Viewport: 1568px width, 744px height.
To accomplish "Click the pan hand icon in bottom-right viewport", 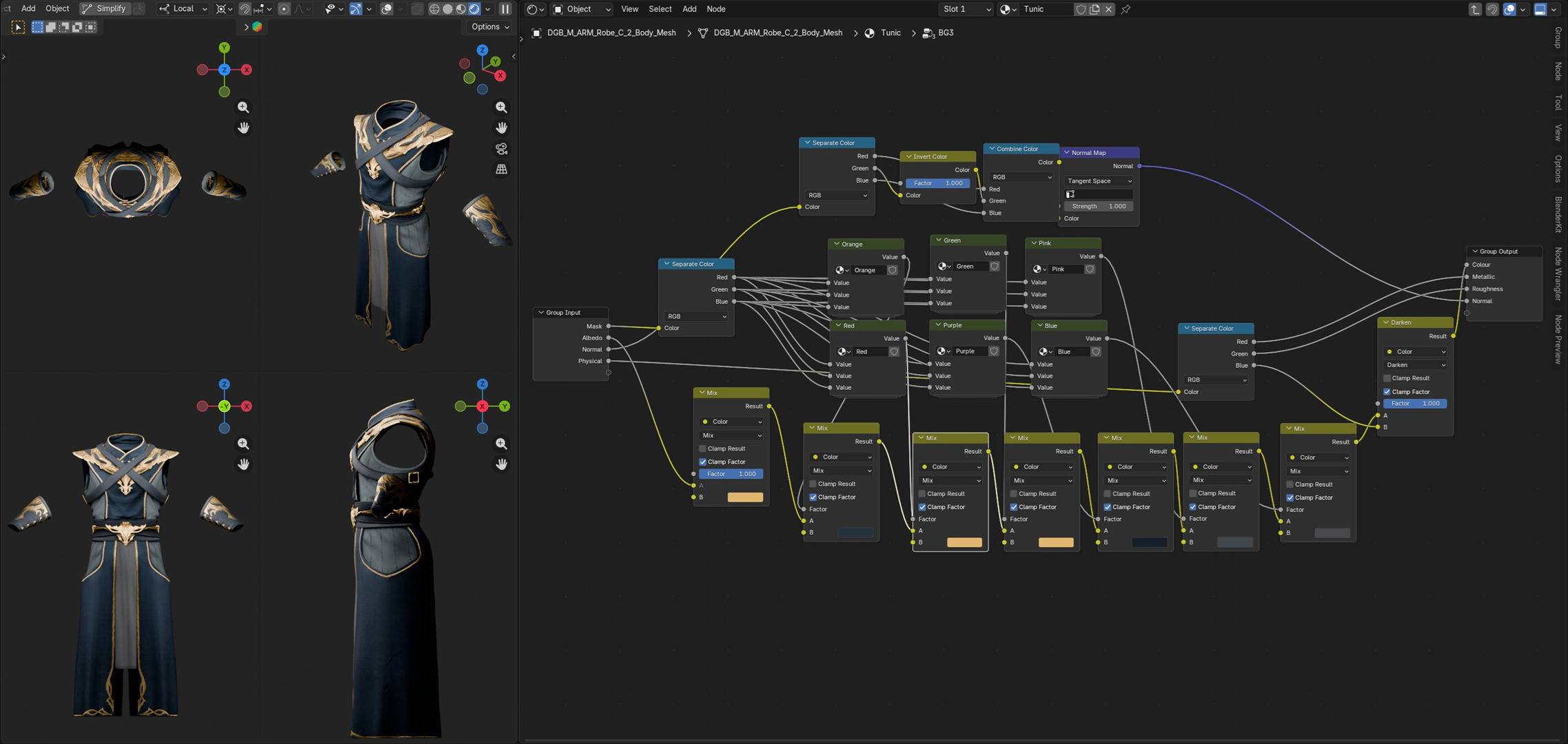I will [501, 464].
